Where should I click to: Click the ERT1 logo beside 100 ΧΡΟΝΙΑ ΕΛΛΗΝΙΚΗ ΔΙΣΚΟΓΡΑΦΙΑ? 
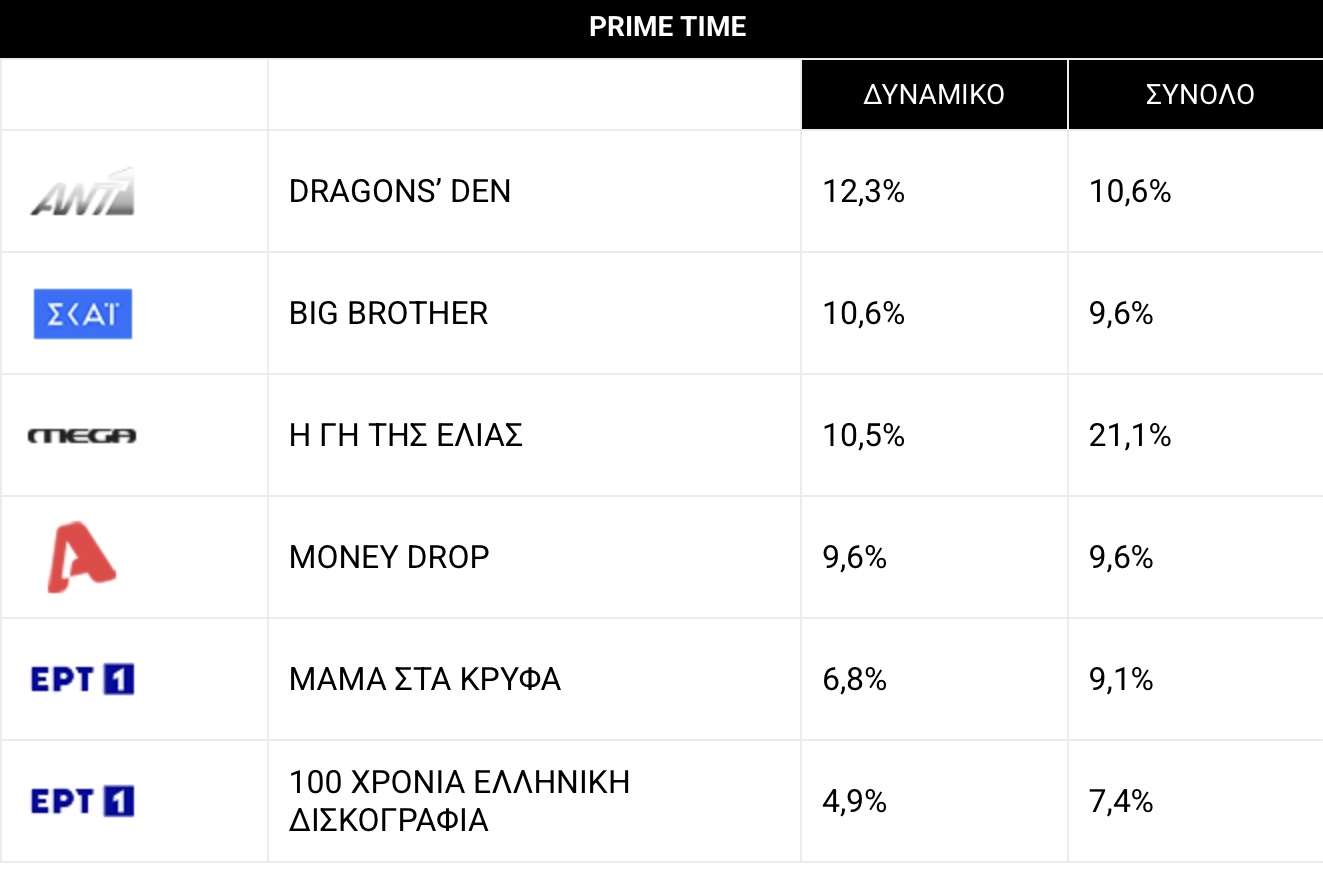tap(83, 802)
